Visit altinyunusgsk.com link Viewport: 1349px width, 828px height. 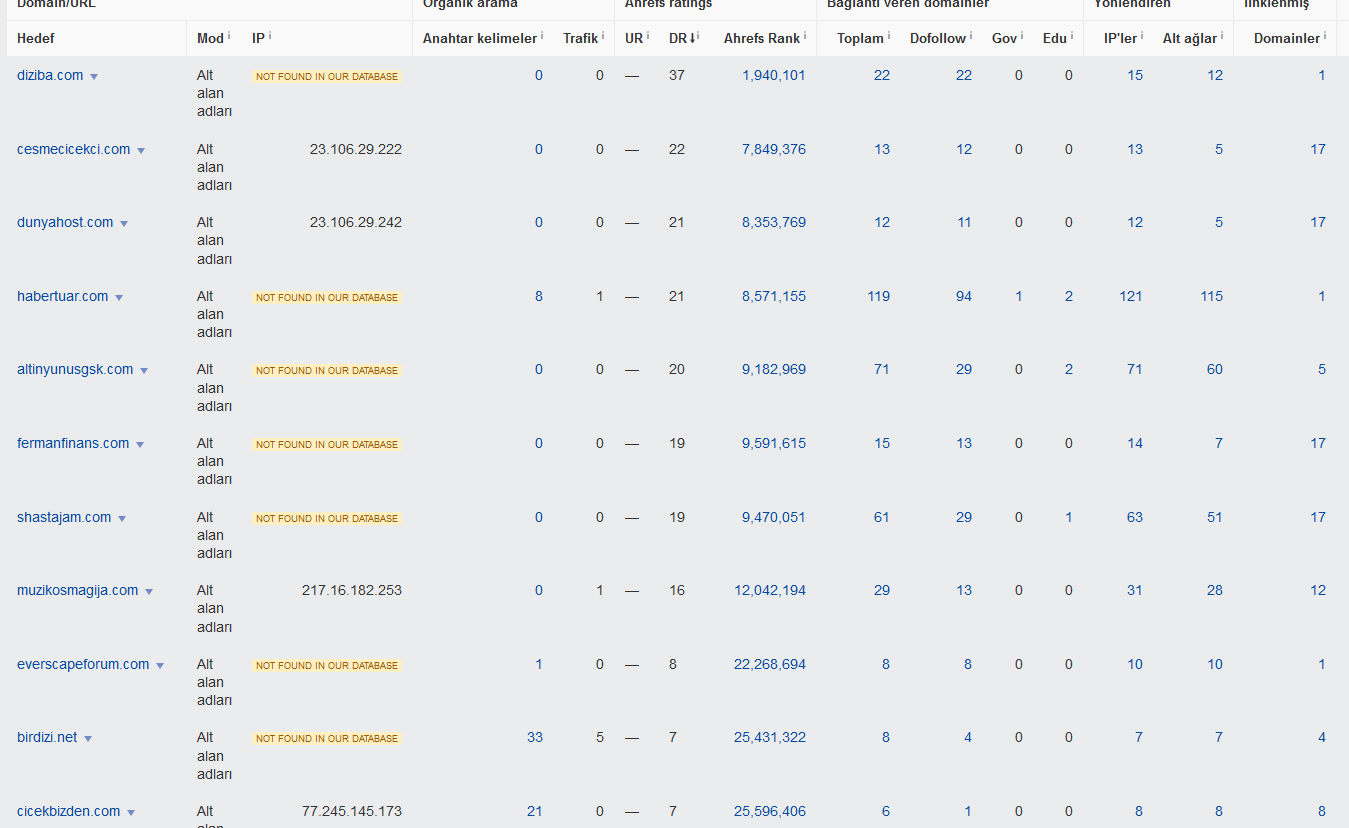(75, 369)
